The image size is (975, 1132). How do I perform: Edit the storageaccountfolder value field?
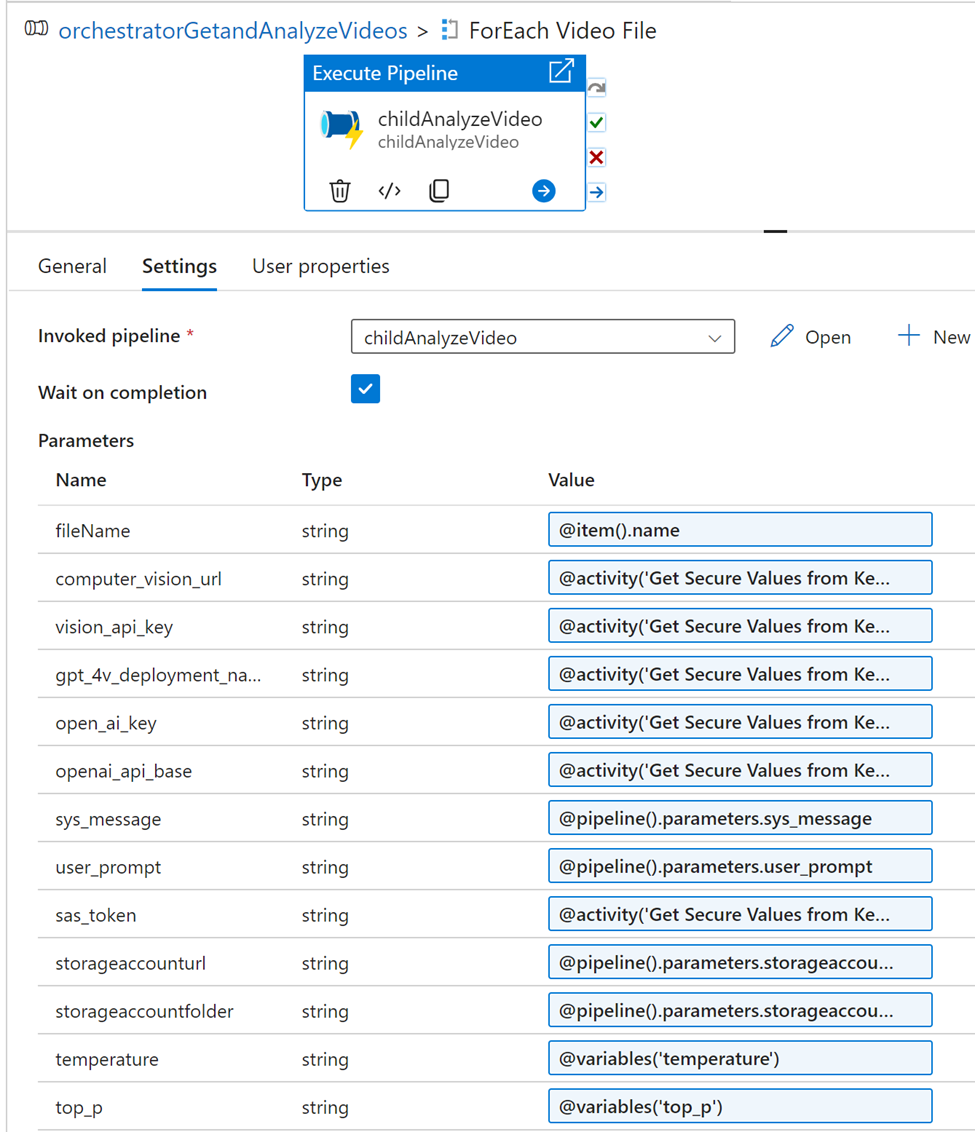[x=740, y=1010]
